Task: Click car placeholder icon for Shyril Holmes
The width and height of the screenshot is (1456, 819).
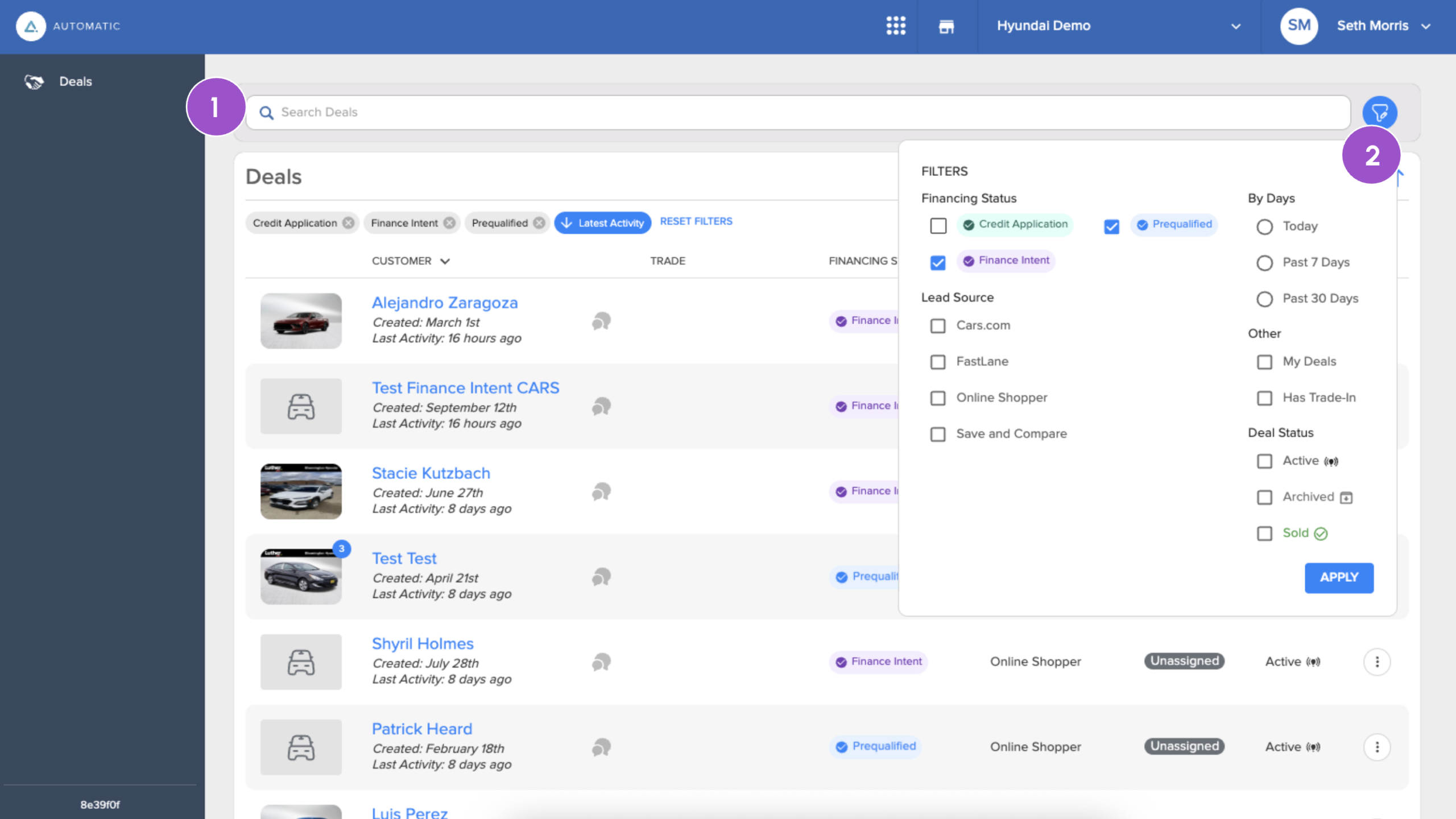Action: coord(301,662)
